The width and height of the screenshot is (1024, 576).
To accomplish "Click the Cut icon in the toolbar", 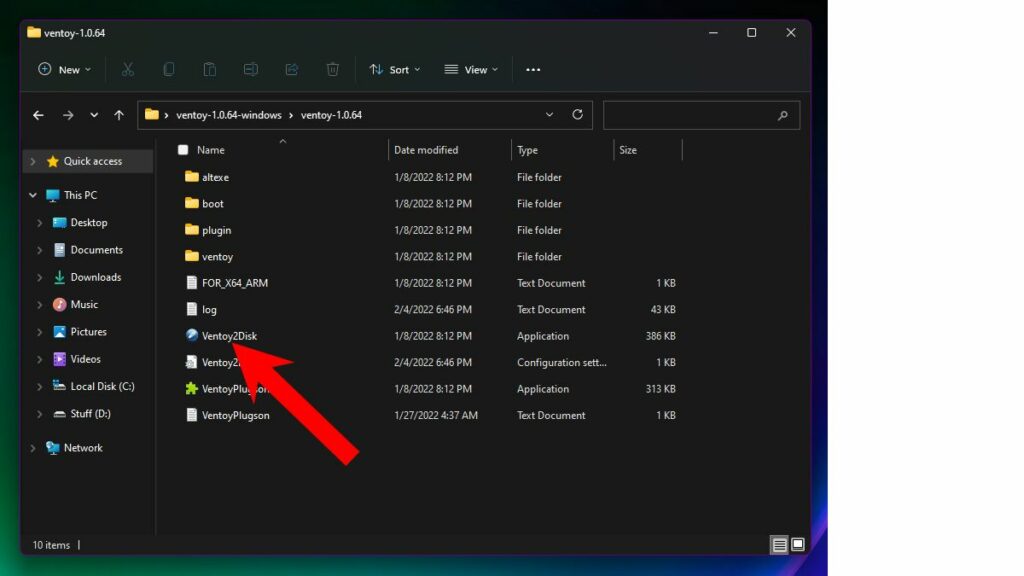I will (x=126, y=69).
